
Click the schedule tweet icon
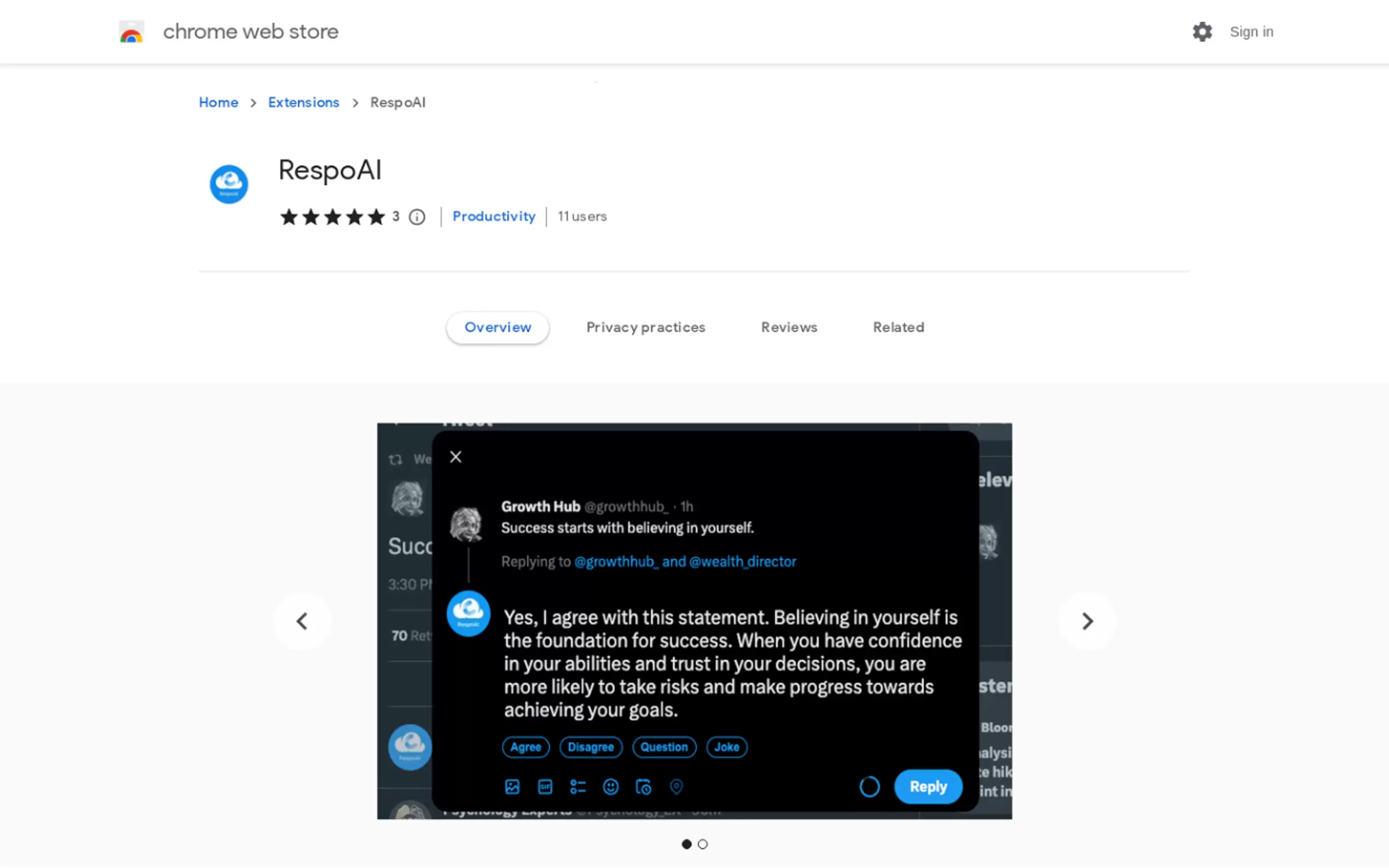pos(644,787)
